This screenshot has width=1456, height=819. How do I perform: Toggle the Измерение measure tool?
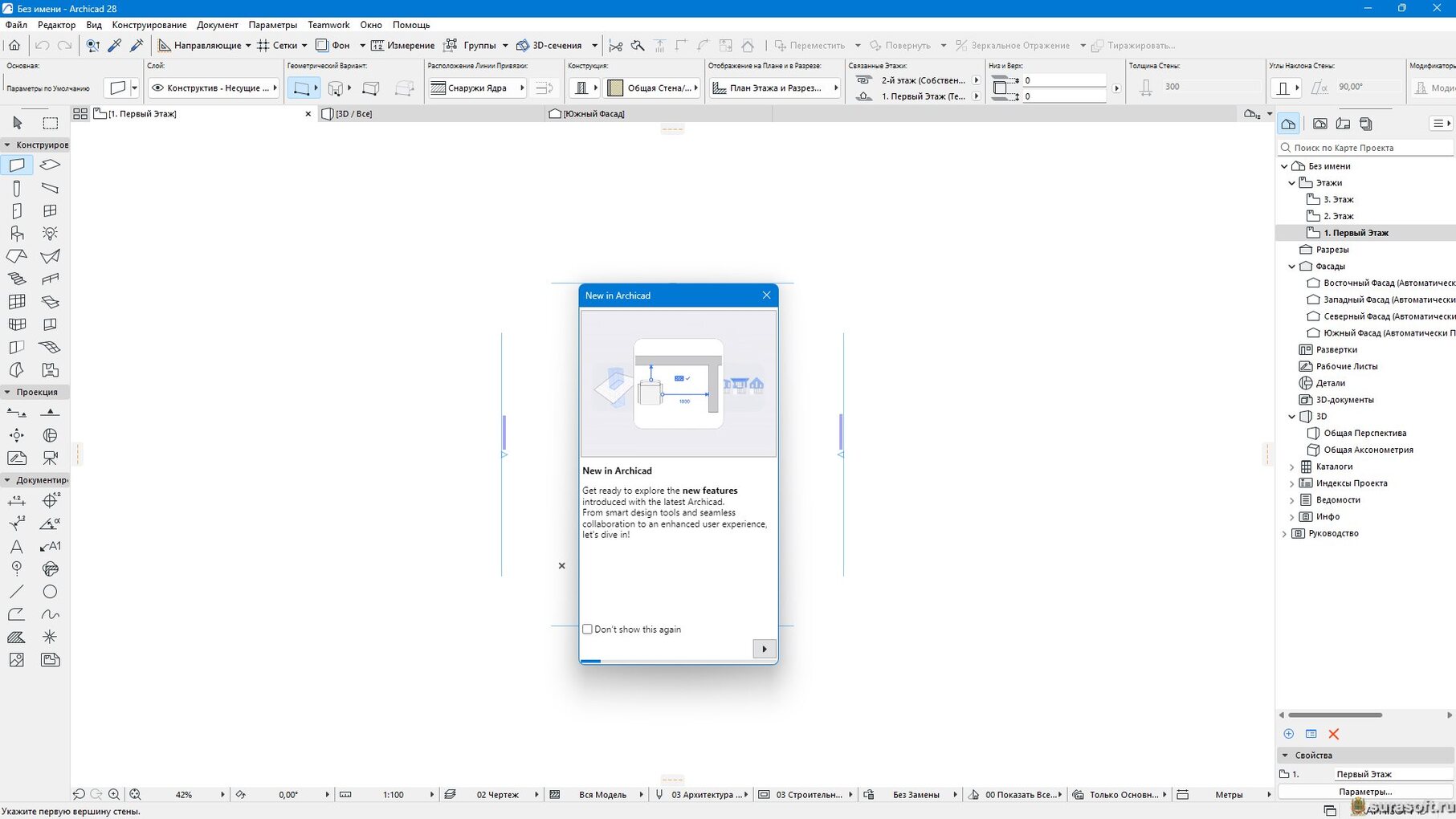[402, 45]
